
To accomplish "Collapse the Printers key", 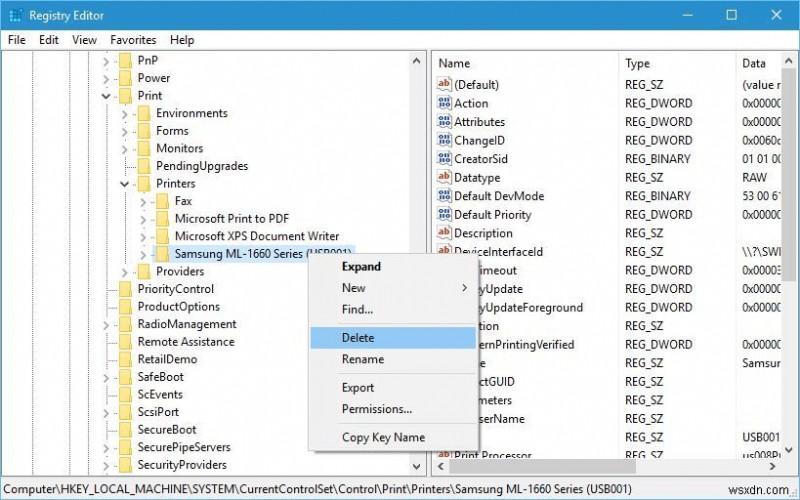I will click(x=124, y=184).
